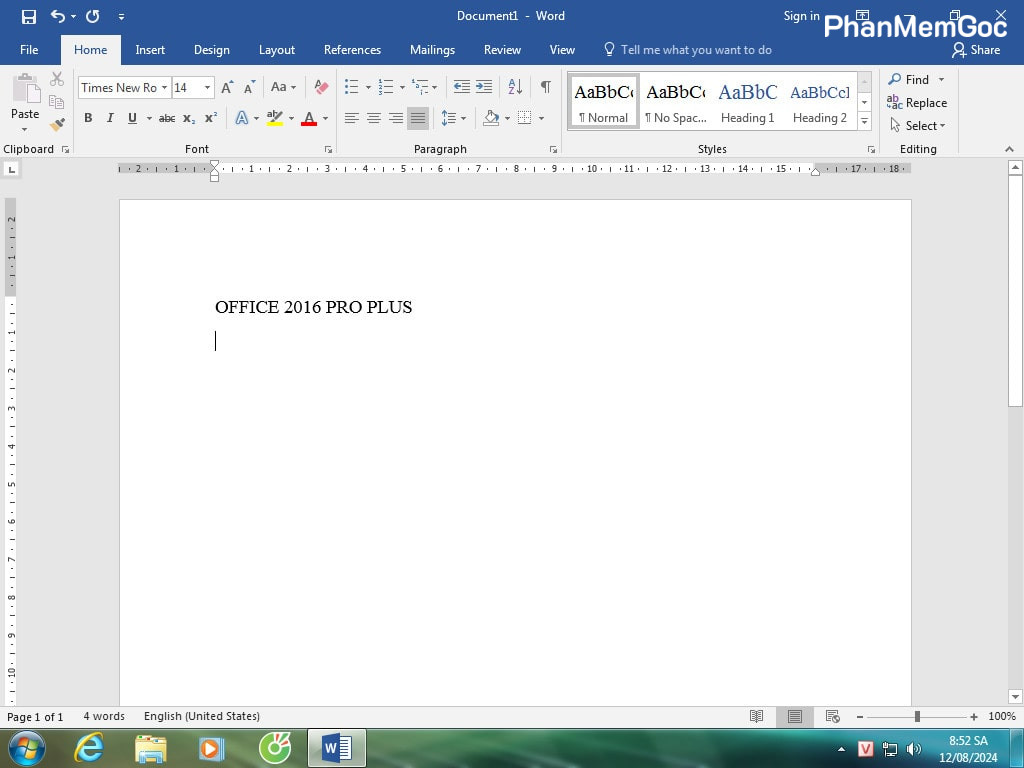Open the font size dropdown
Screen dimensions: 1024x768
pos(207,88)
